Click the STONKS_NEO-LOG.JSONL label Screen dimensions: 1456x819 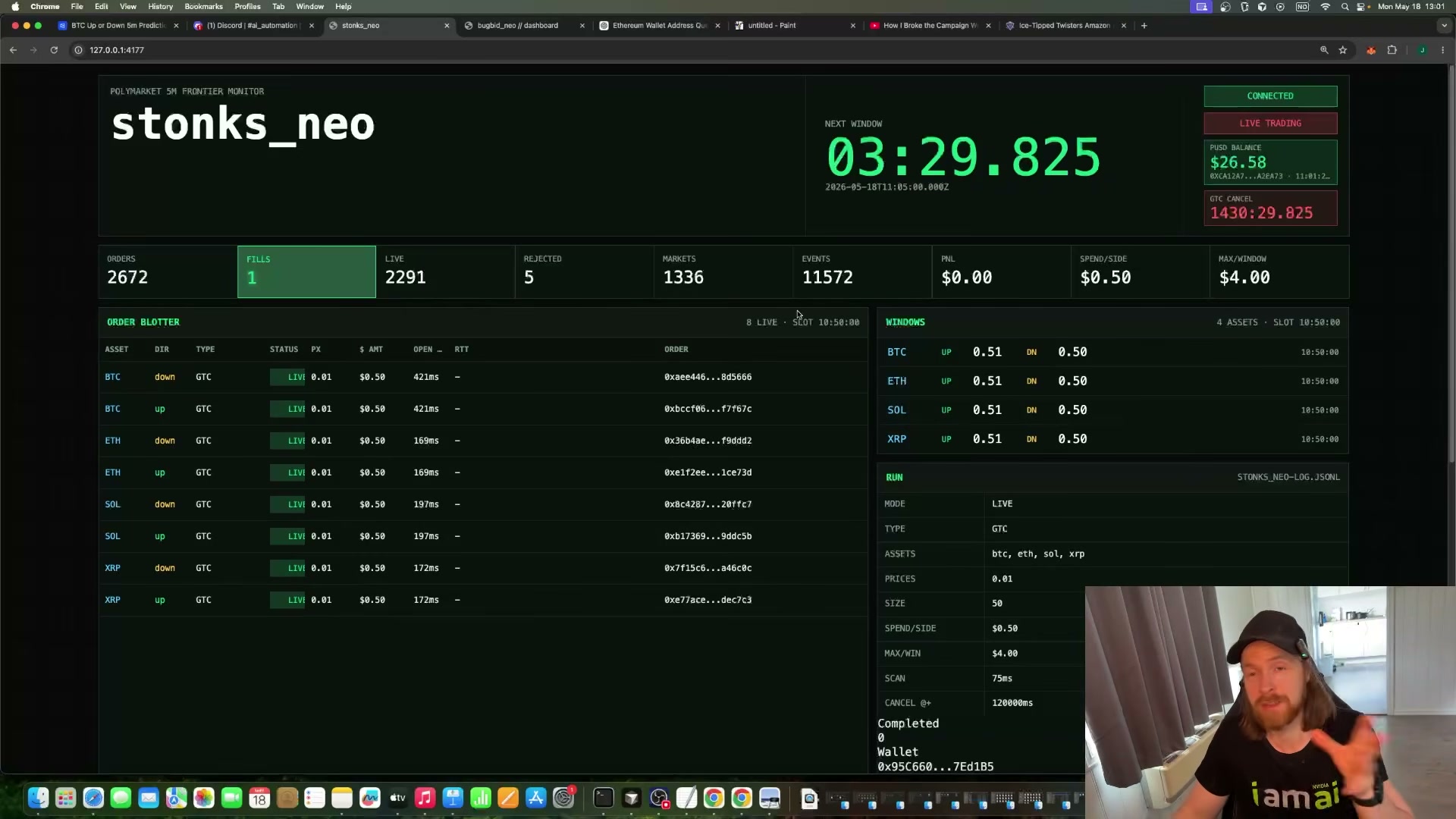click(x=1288, y=478)
